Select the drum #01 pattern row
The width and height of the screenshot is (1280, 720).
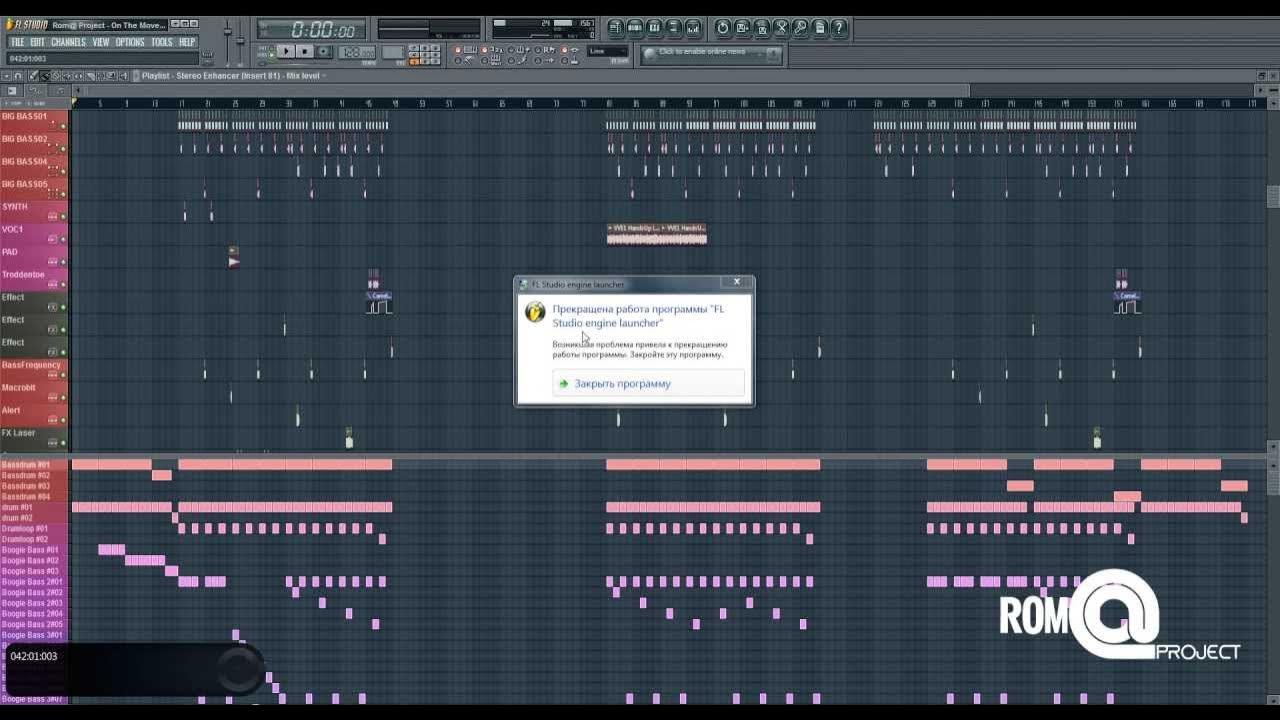[x=34, y=507]
